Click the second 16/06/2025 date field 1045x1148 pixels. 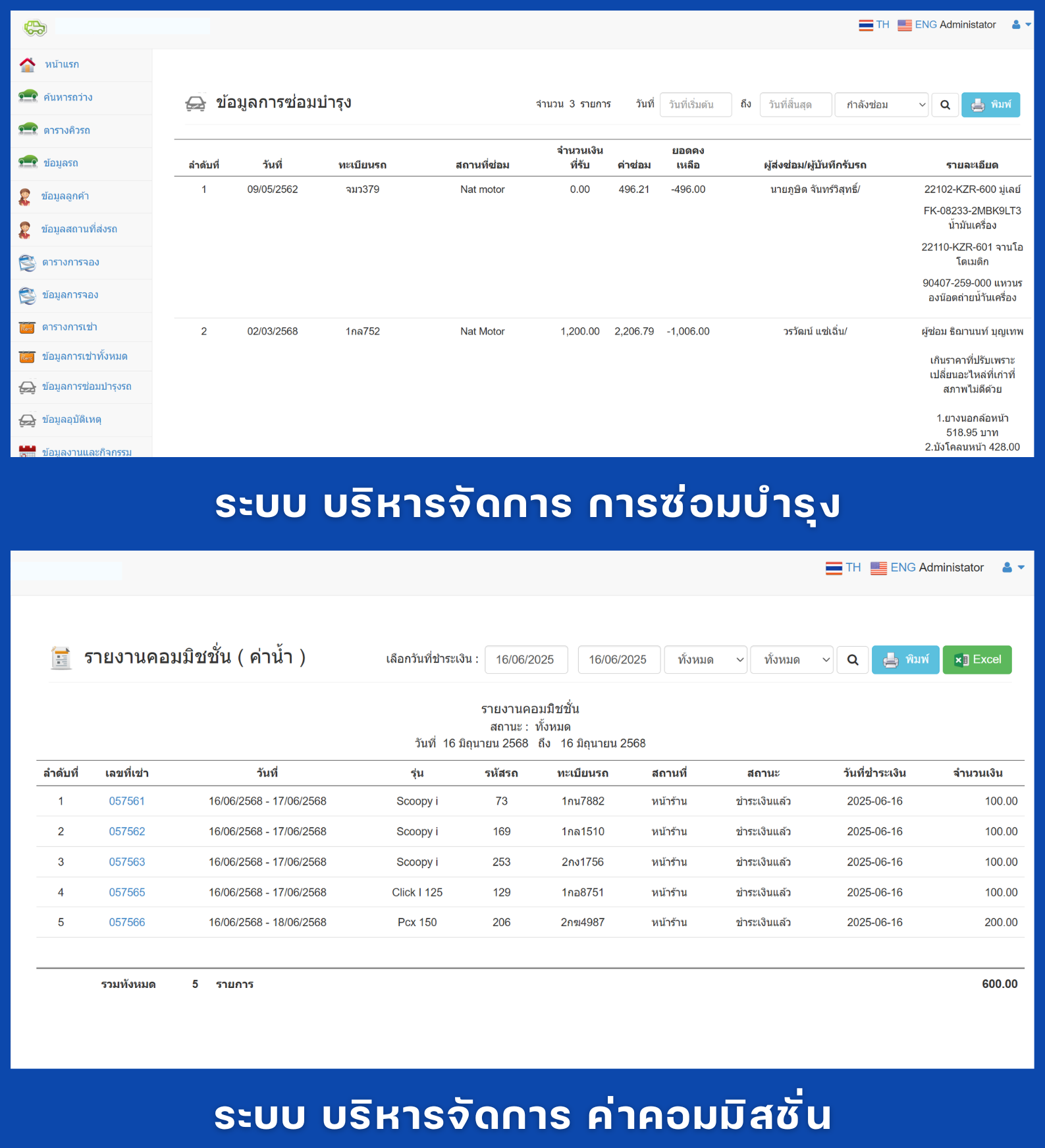point(619,660)
